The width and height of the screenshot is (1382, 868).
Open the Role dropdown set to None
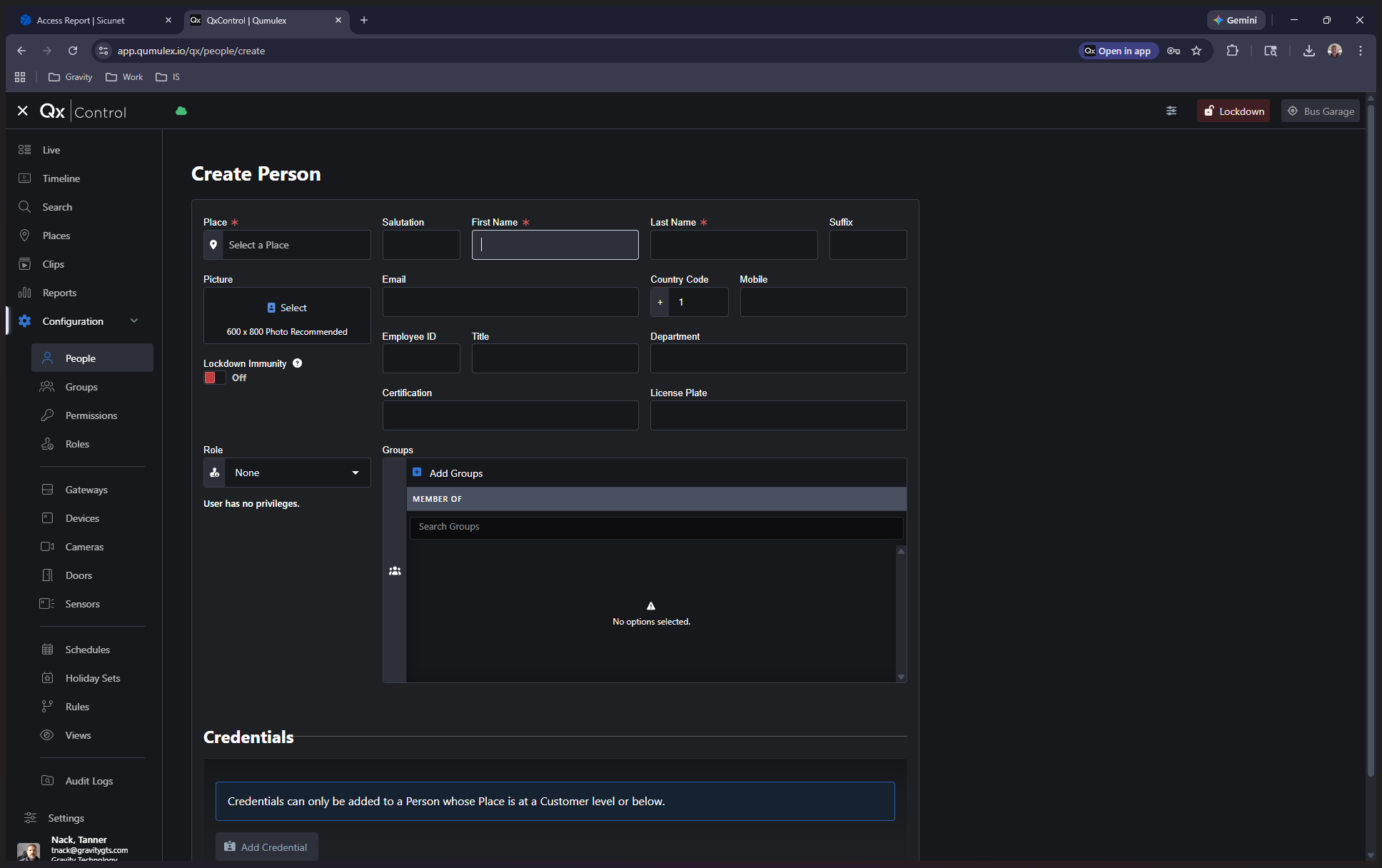(x=287, y=473)
